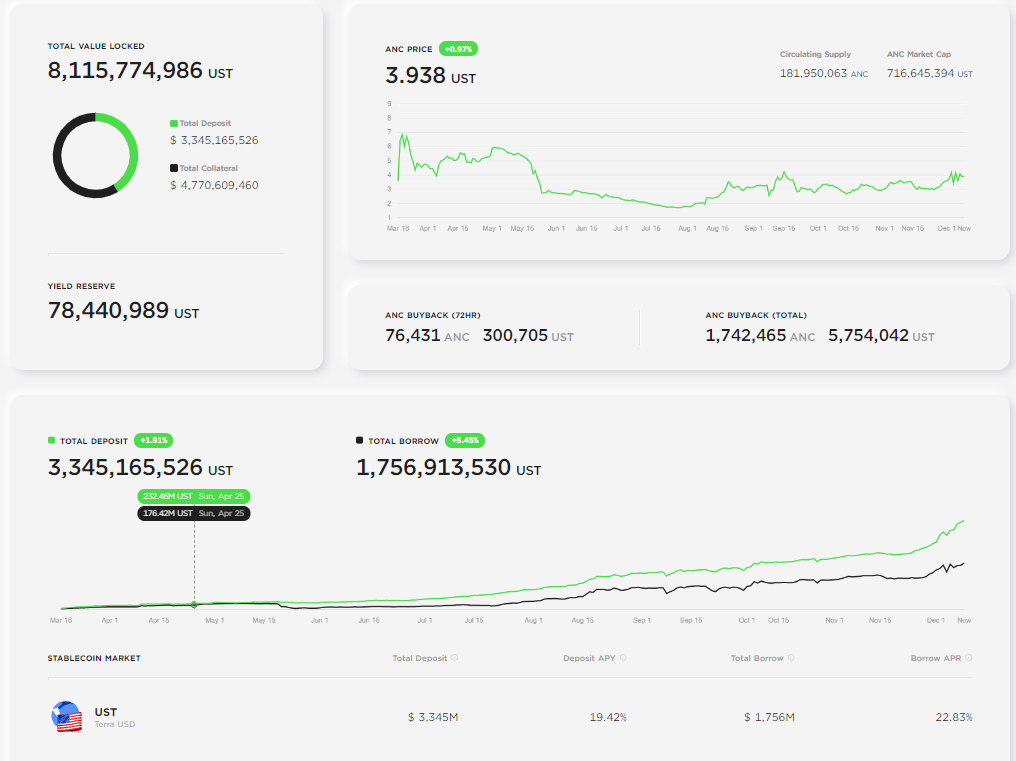
Task: Click the 176.42M UST black tooltip label
Action: point(193,513)
